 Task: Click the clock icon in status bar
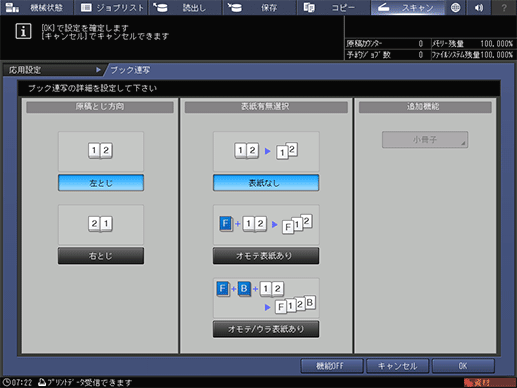[x=6, y=382]
